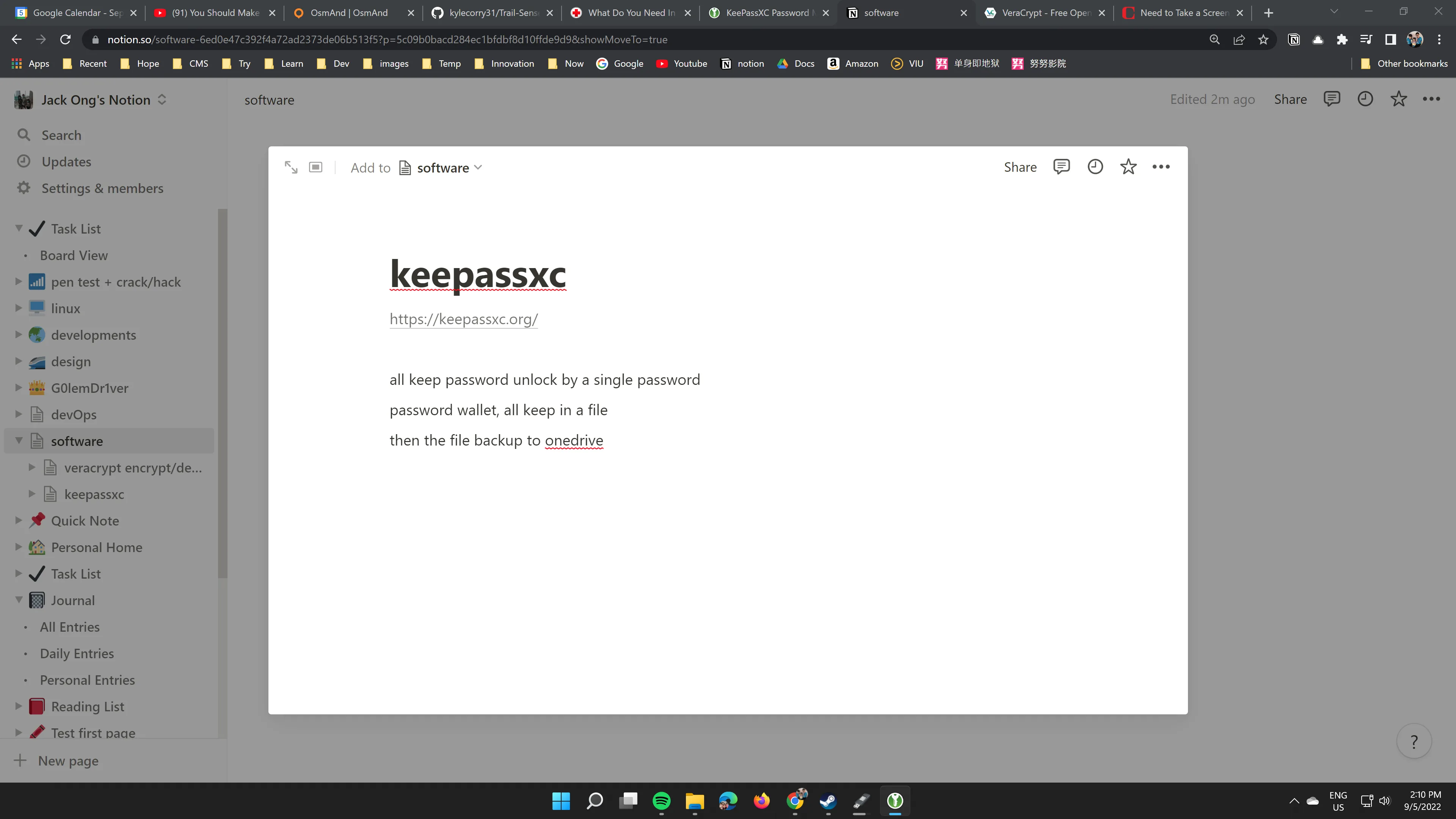Click the help question mark button
This screenshot has height=819, width=1456.
tap(1414, 741)
